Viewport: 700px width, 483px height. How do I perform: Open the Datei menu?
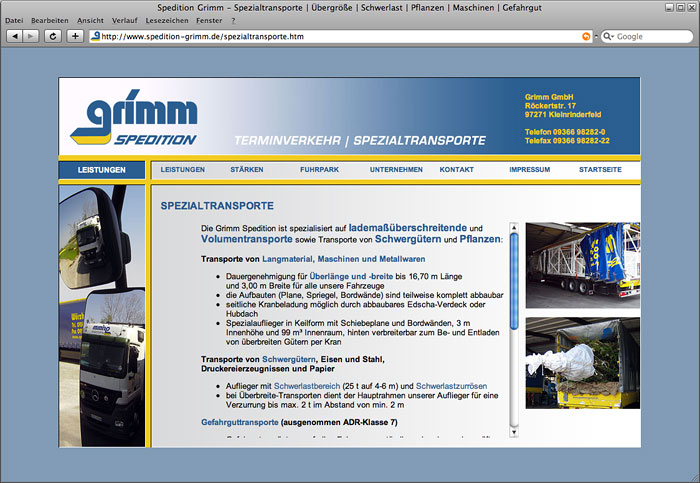click(x=14, y=21)
